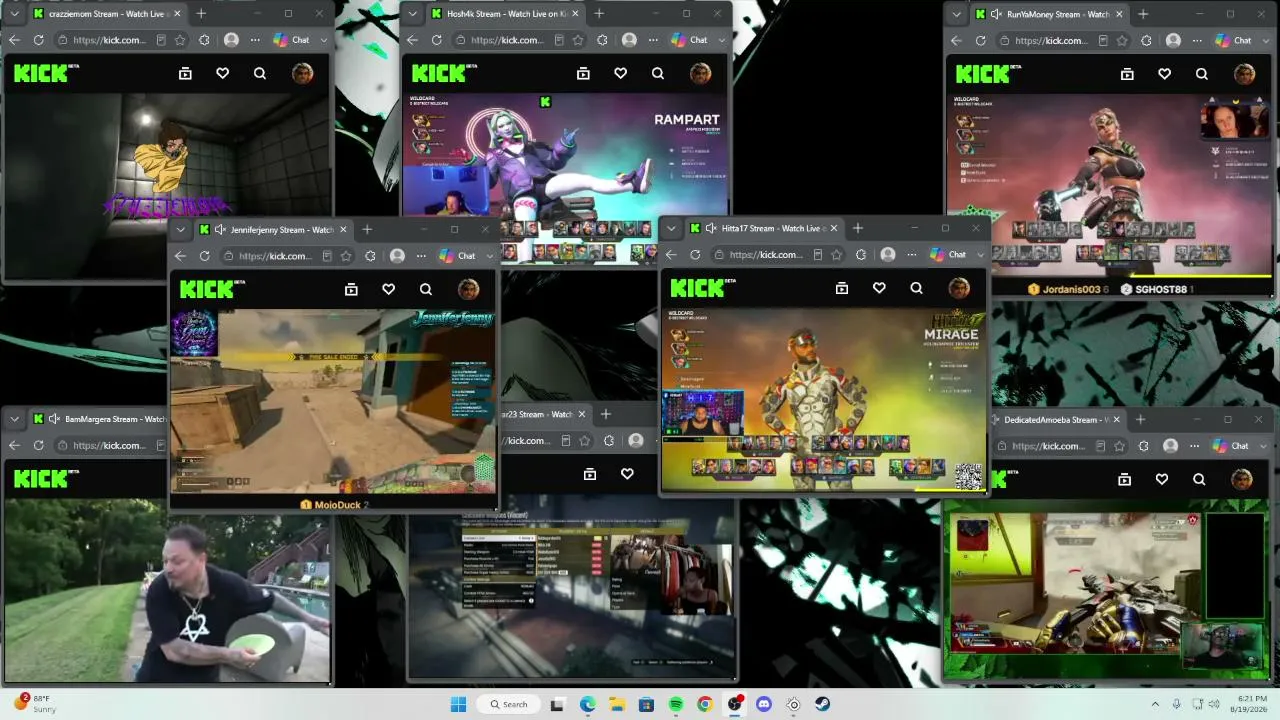Open OBS Studio from the taskbar

tap(735, 704)
